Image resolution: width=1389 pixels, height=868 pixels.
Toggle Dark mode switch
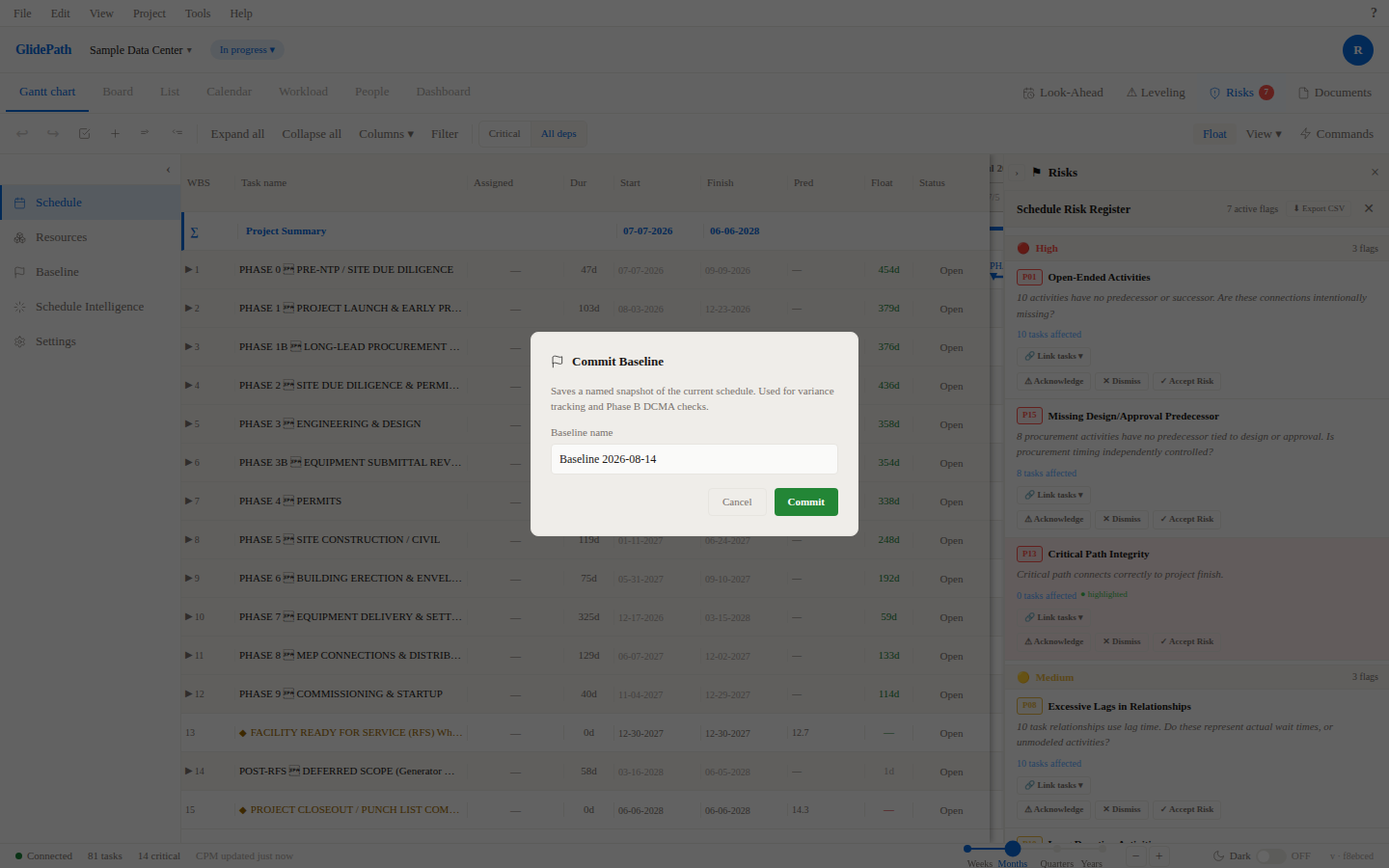click(x=1270, y=855)
